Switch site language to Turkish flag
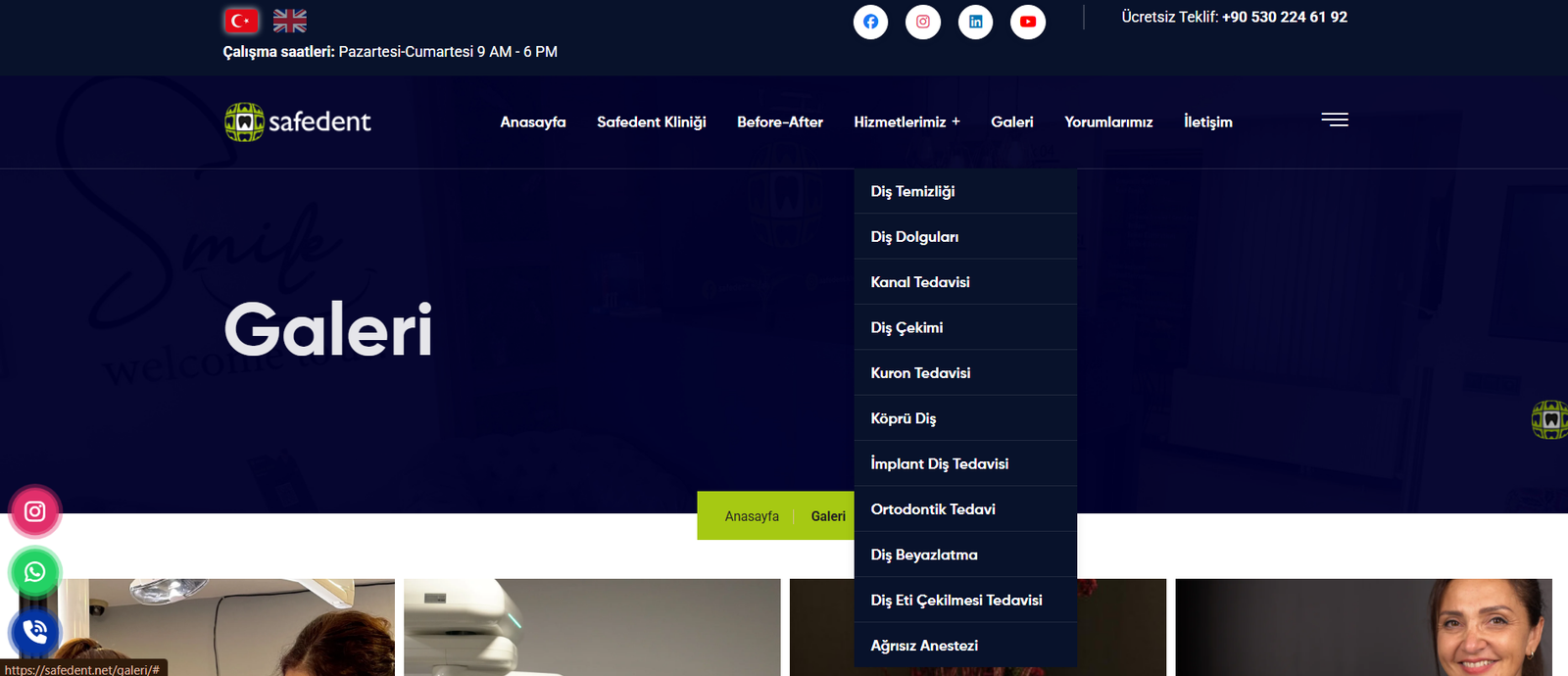Screen dimensions: 1568x676 241,21
